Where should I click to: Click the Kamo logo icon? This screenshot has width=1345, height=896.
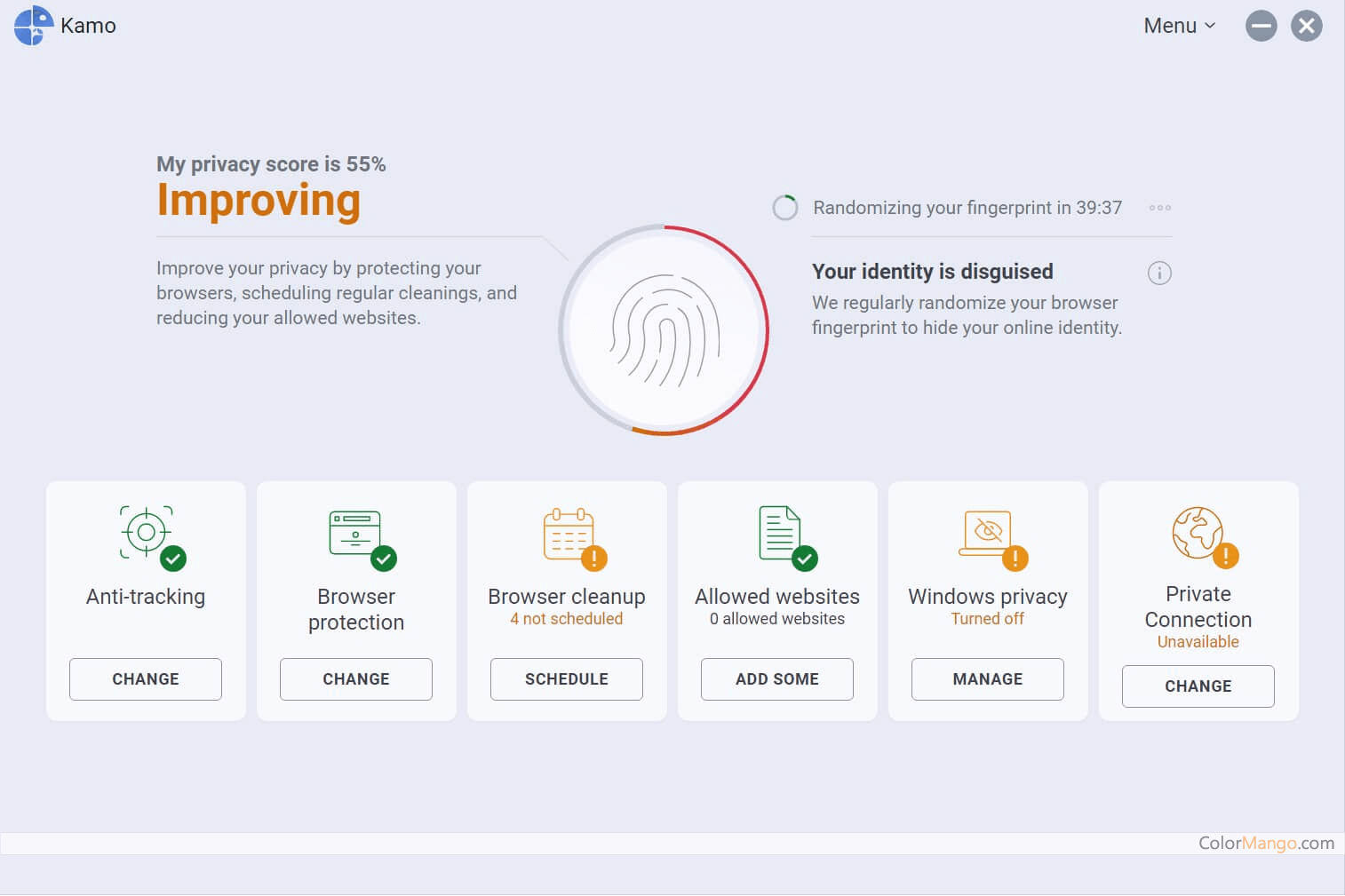click(x=34, y=25)
